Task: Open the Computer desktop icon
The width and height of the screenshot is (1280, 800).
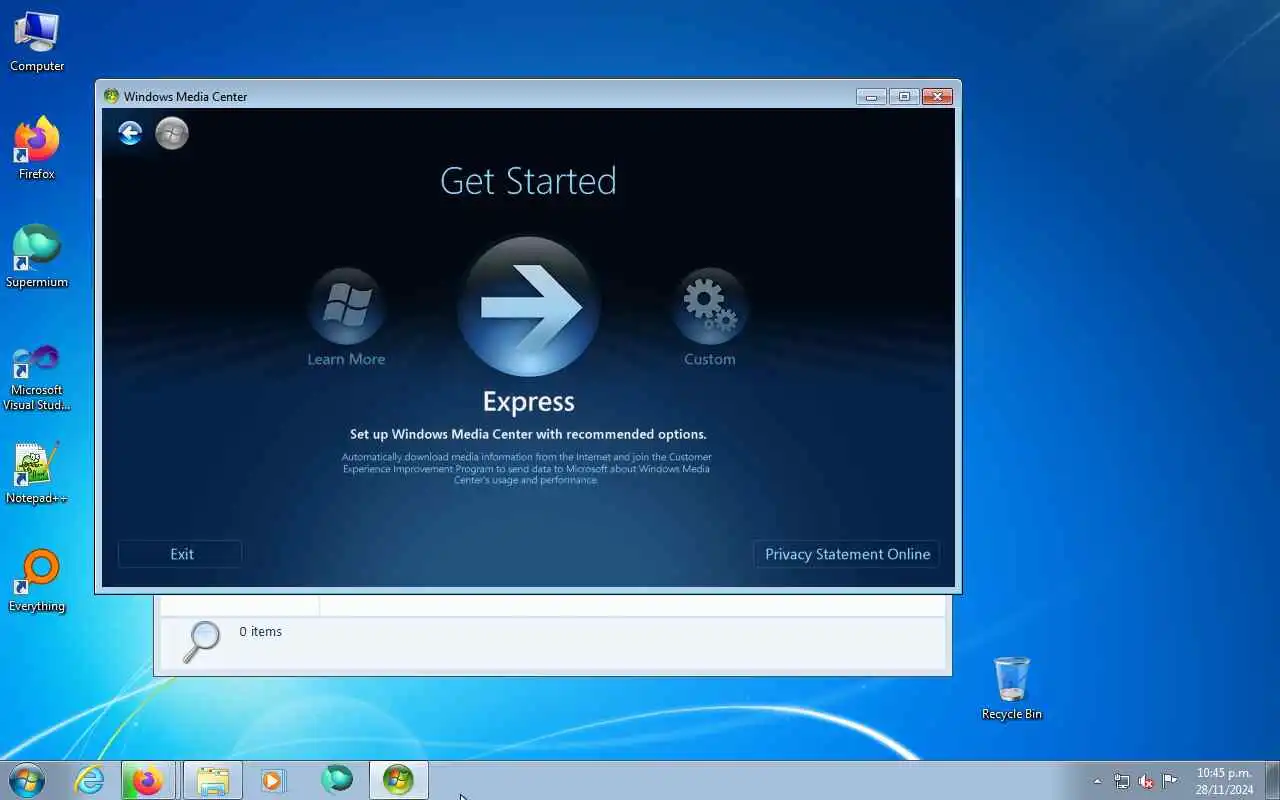Action: click(x=37, y=42)
